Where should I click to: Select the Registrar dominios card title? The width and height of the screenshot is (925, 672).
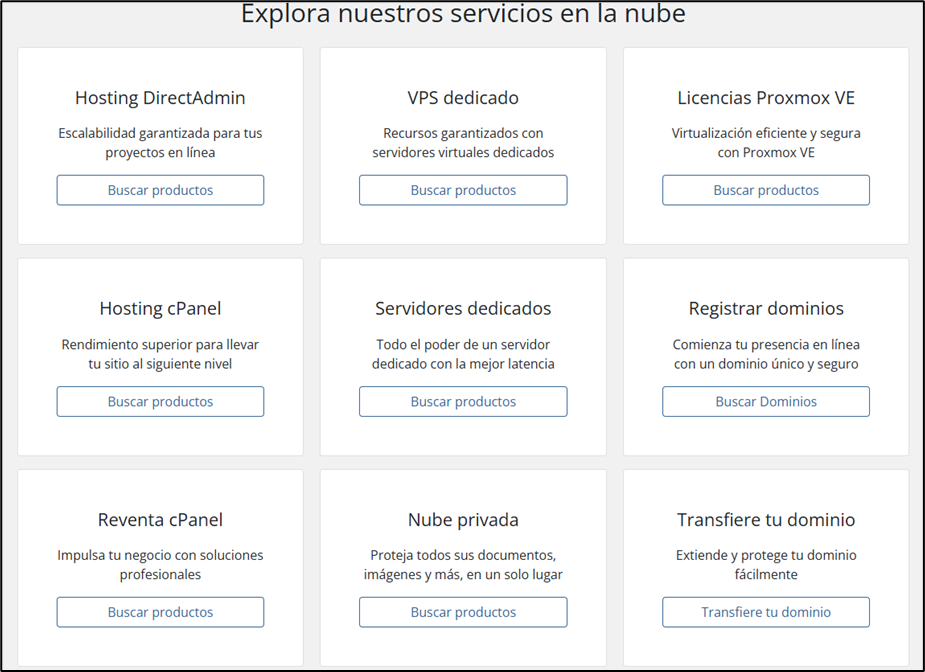[766, 309]
